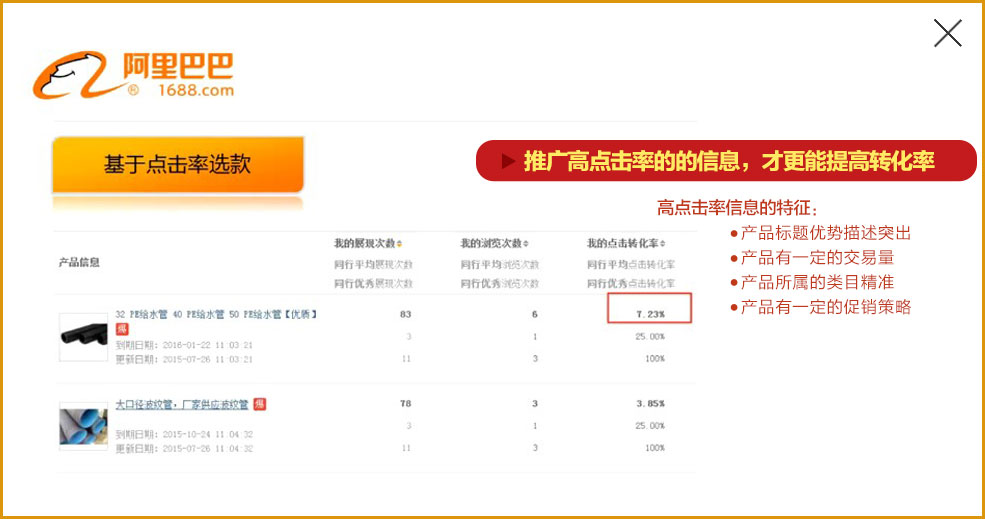Screen dimensions: 985x519
Task: Open the blue corrugated pipe thumbnail
Action: pyautogui.click(x=83, y=426)
